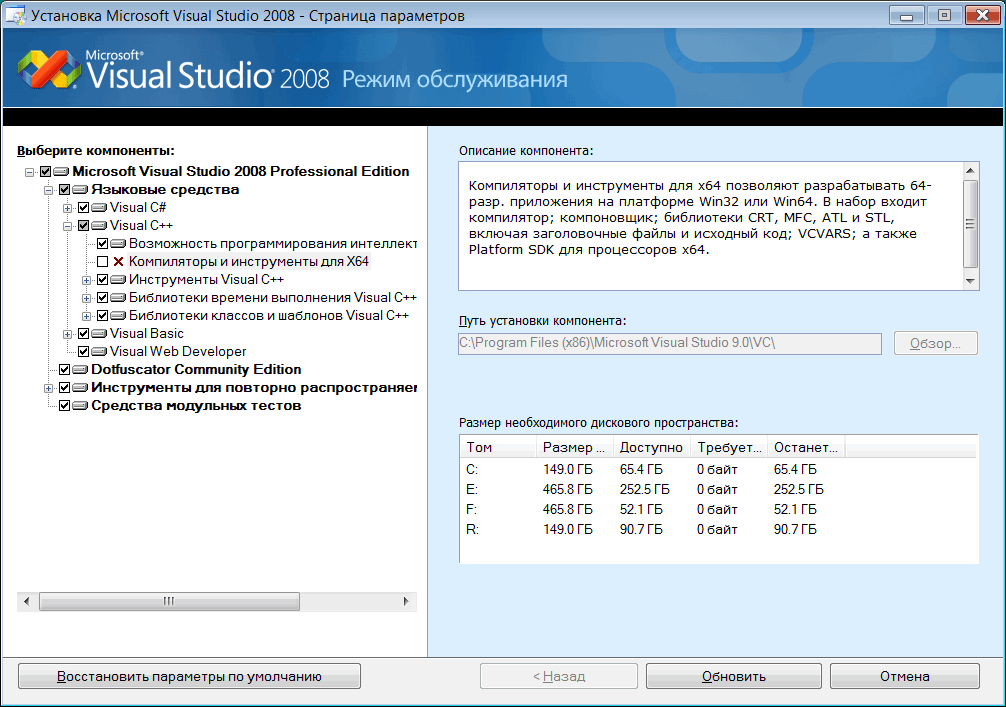Click the Отмена button

click(x=905, y=676)
